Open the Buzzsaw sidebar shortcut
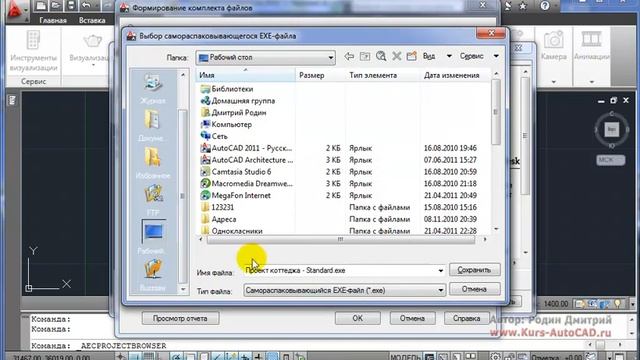The height and width of the screenshot is (360, 640). point(153,275)
